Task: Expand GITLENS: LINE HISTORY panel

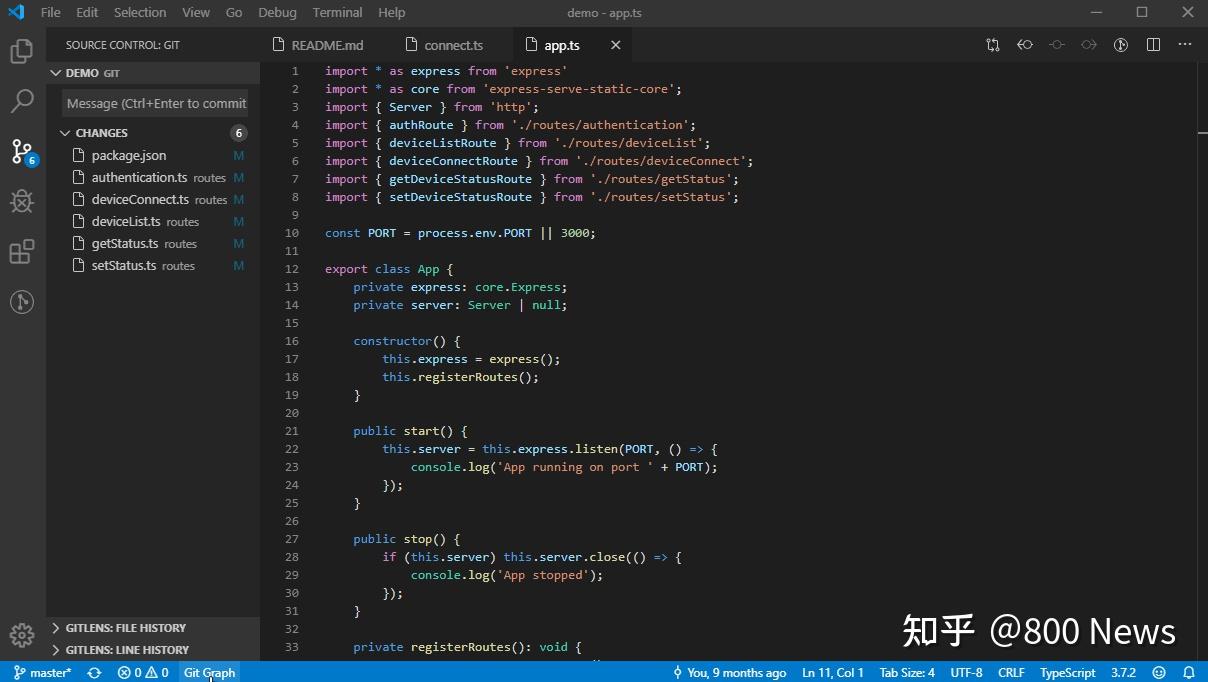Action: pyautogui.click(x=153, y=650)
